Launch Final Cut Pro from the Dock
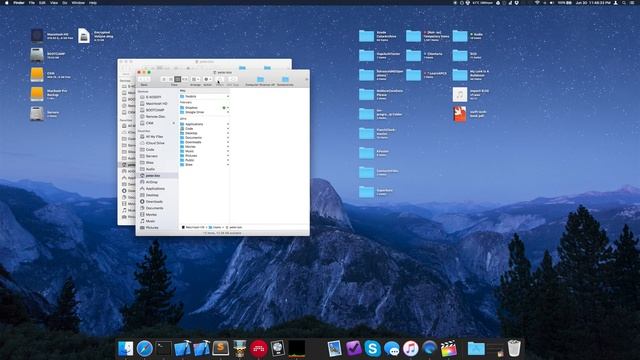 [449, 348]
